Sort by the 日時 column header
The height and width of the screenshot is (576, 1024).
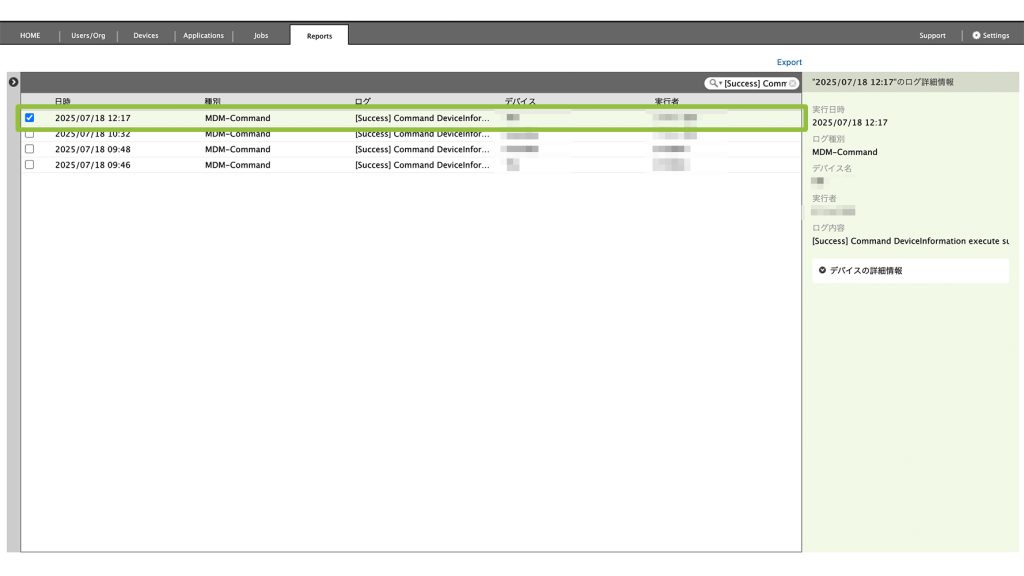(63, 101)
